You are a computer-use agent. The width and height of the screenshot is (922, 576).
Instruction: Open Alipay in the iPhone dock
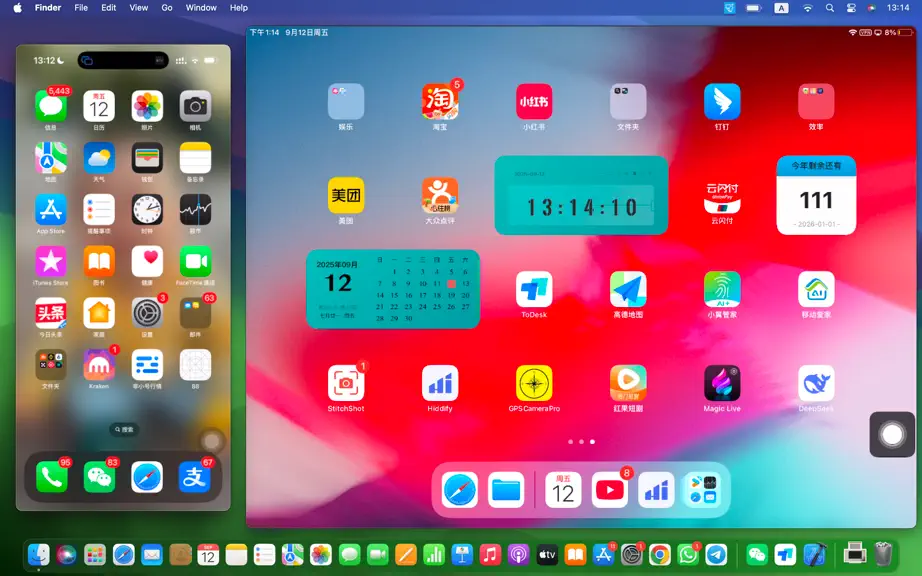(195, 477)
